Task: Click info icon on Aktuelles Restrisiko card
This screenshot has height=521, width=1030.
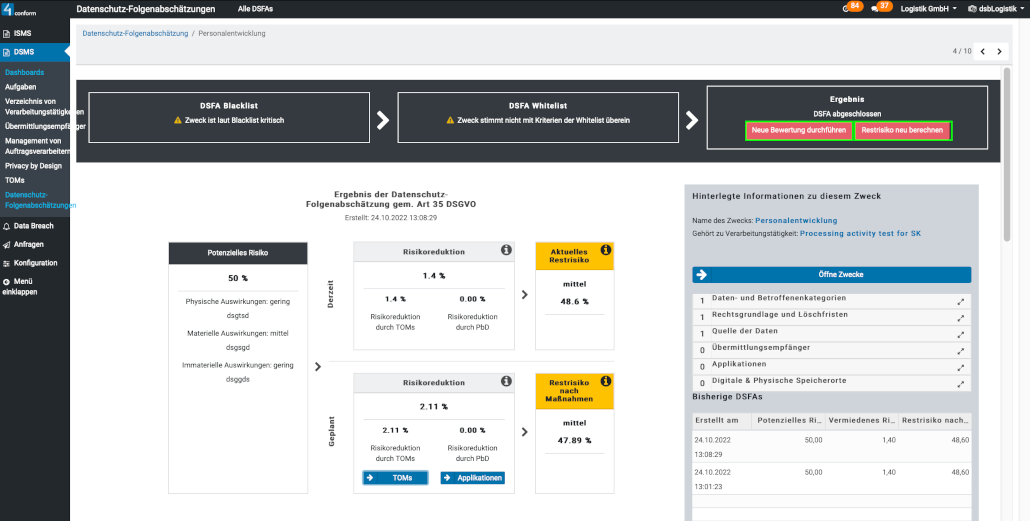Action: pyautogui.click(x=605, y=250)
